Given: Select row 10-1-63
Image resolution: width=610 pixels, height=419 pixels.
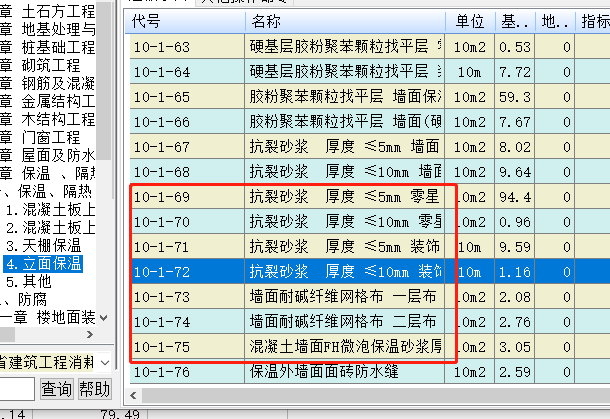Looking at the screenshot, I should point(370,47).
